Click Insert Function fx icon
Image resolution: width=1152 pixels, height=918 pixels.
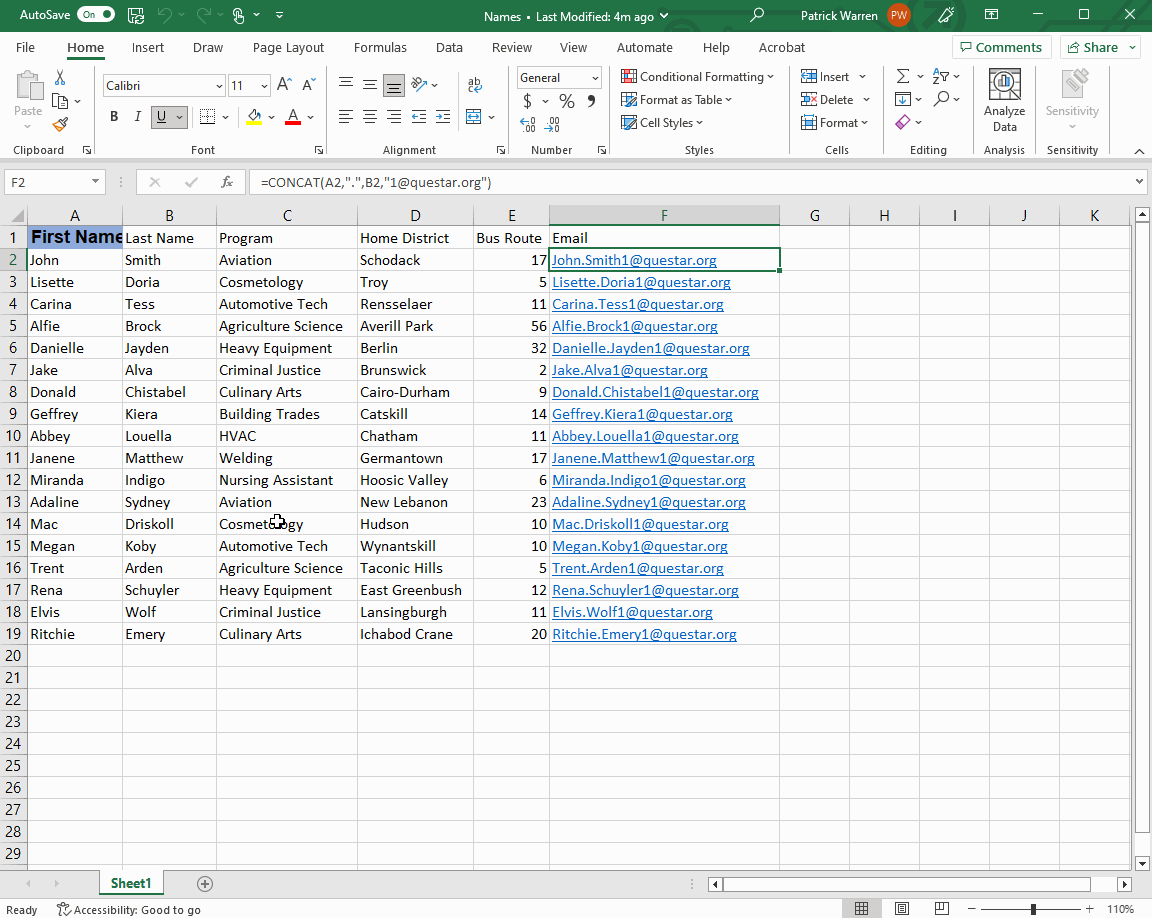tap(227, 182)
